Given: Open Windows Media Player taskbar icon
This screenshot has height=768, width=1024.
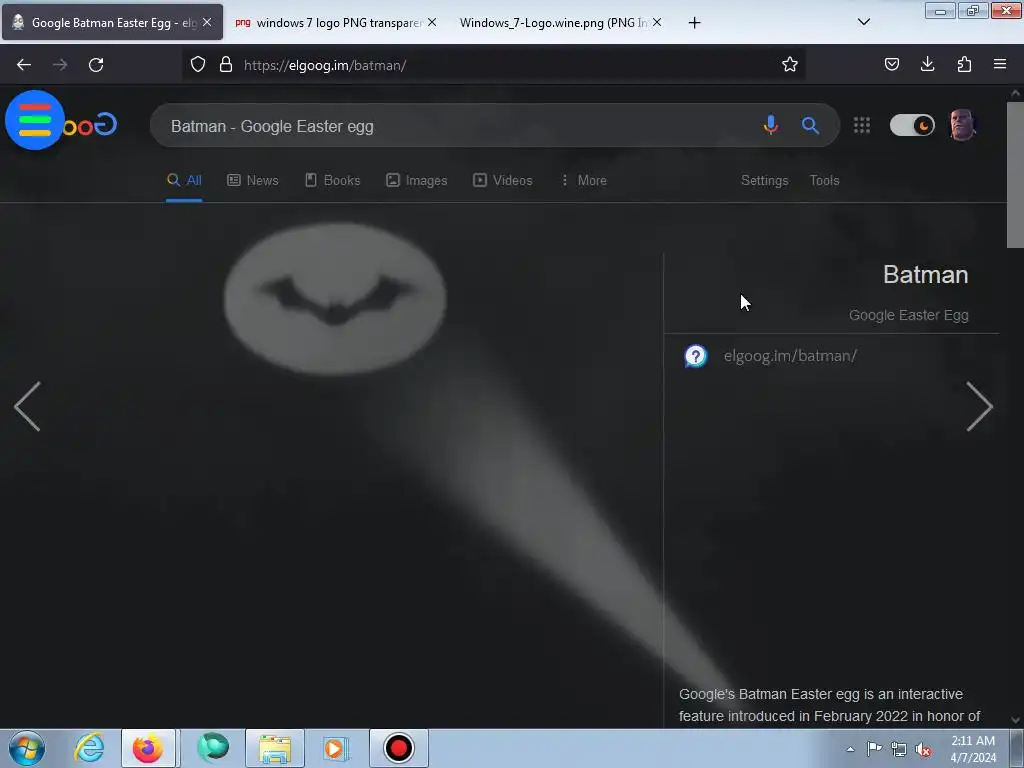Looking at the screenshot, I should click(336, 748).
